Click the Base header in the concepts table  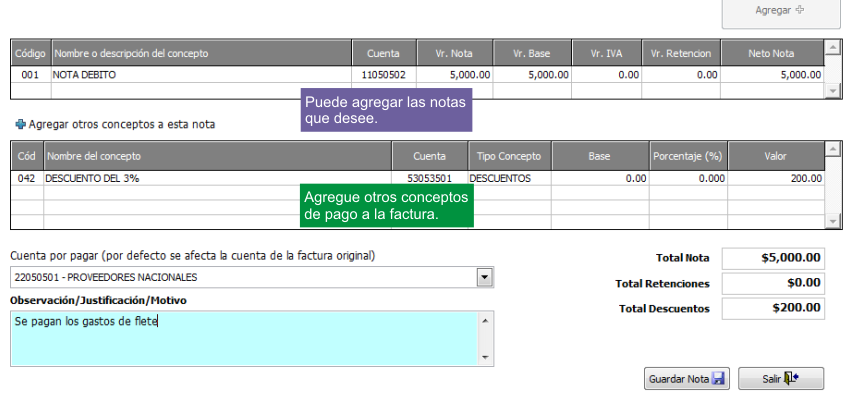pyautogui.click(x=600, y=156)
